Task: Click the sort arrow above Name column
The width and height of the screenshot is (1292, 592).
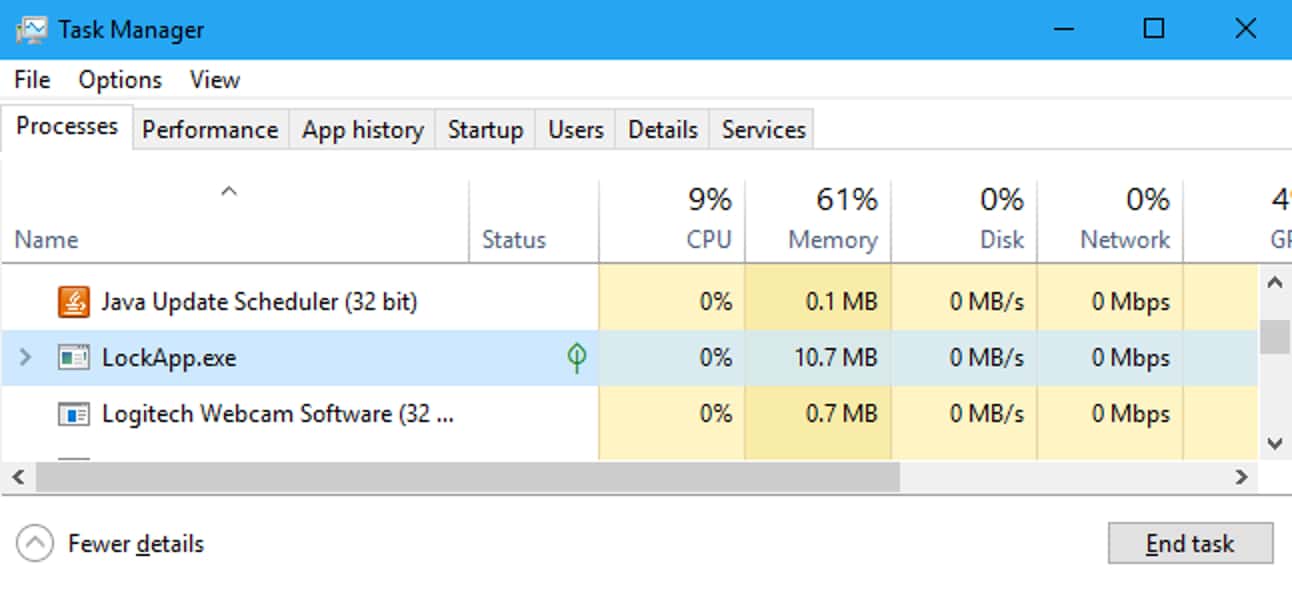Action: point(229,191)
